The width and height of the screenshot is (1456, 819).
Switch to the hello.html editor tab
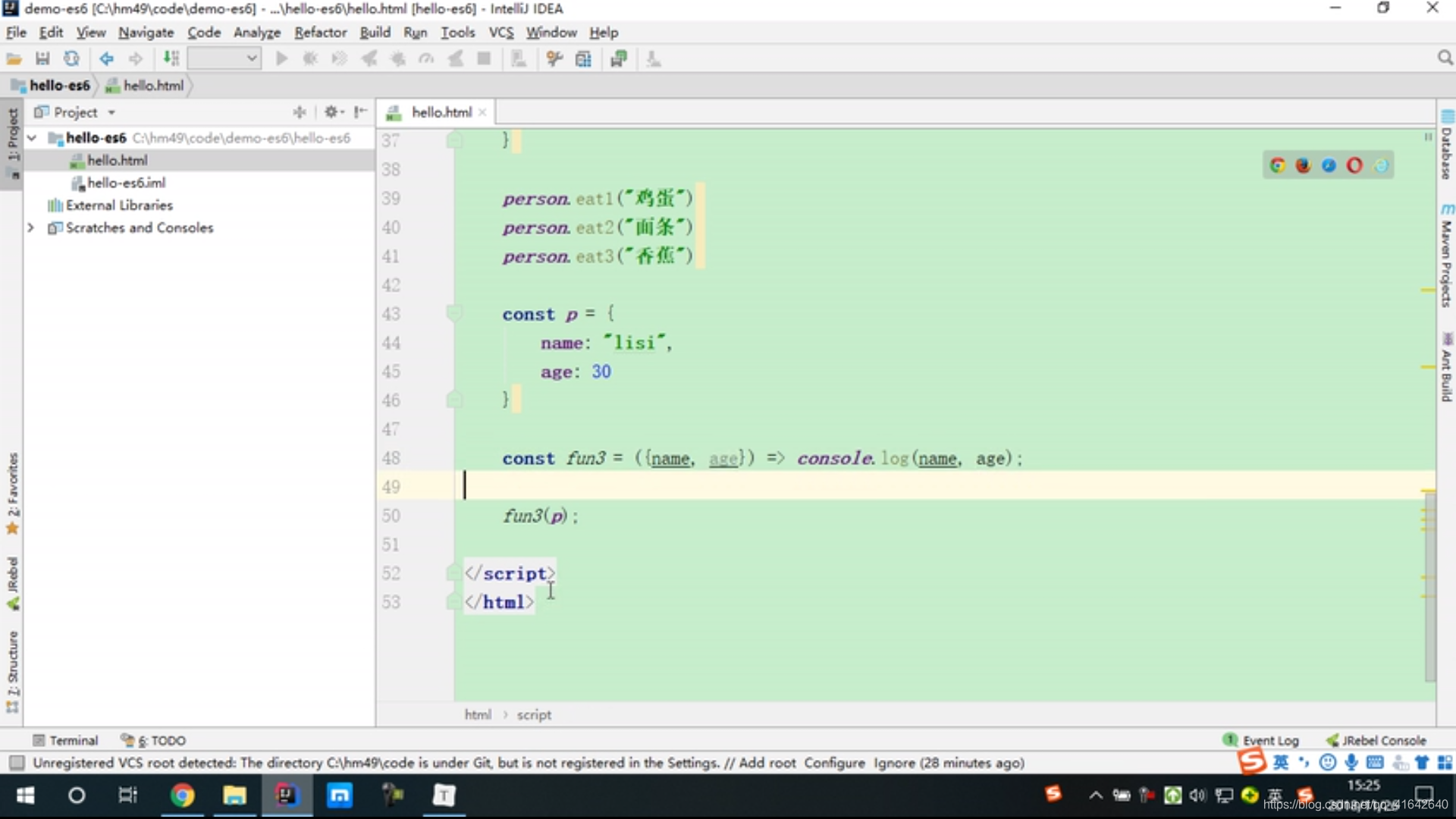tap(441, 112)
